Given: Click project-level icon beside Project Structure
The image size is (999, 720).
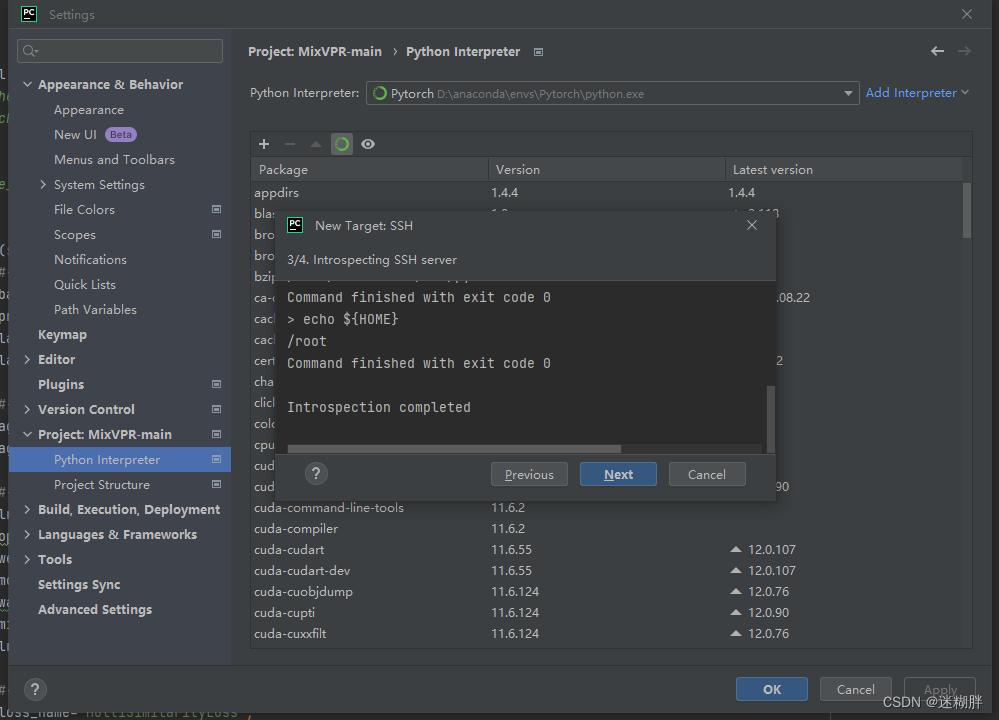Looking at the screenshot, I should (217, 484).
